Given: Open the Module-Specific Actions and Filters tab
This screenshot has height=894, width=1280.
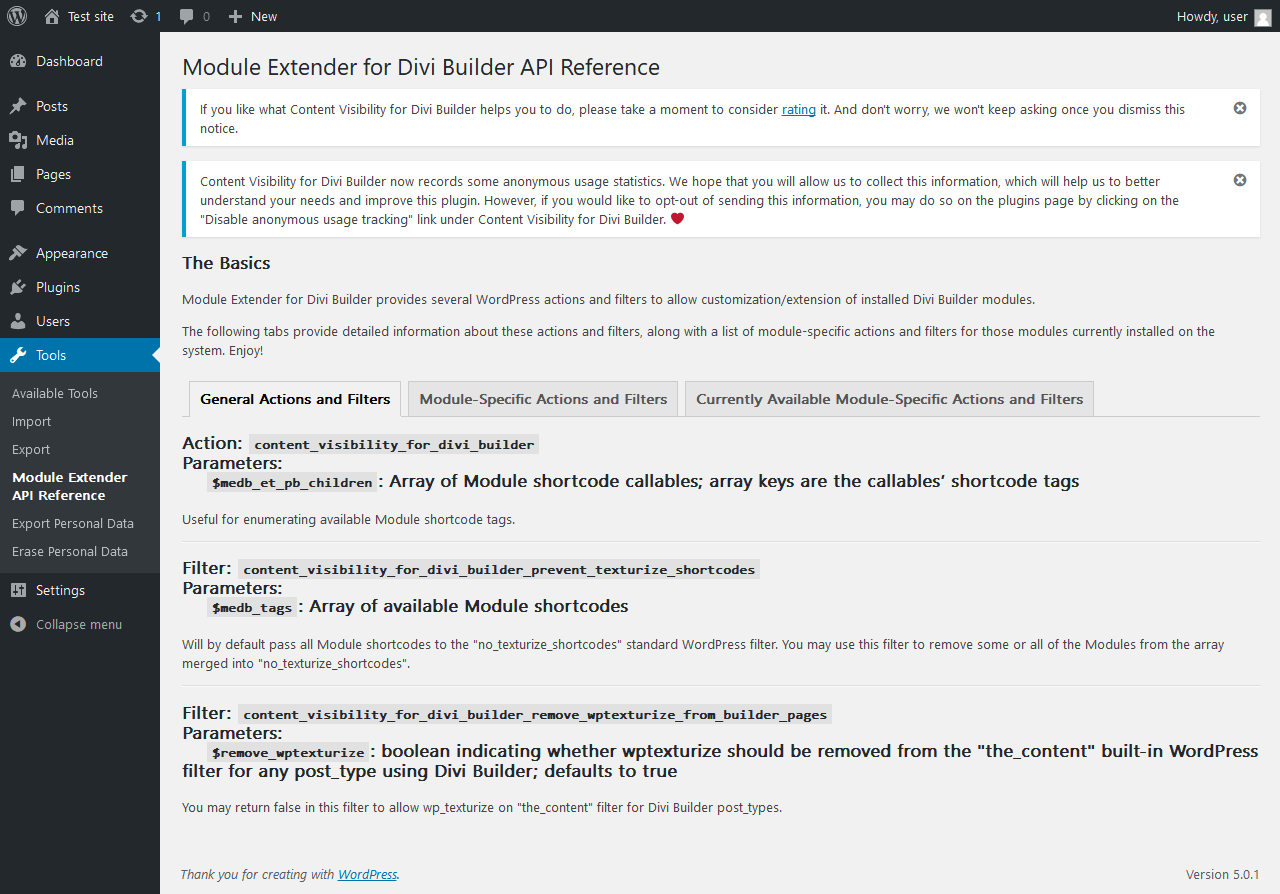Looking at the screenshot, I should (543, 399).
